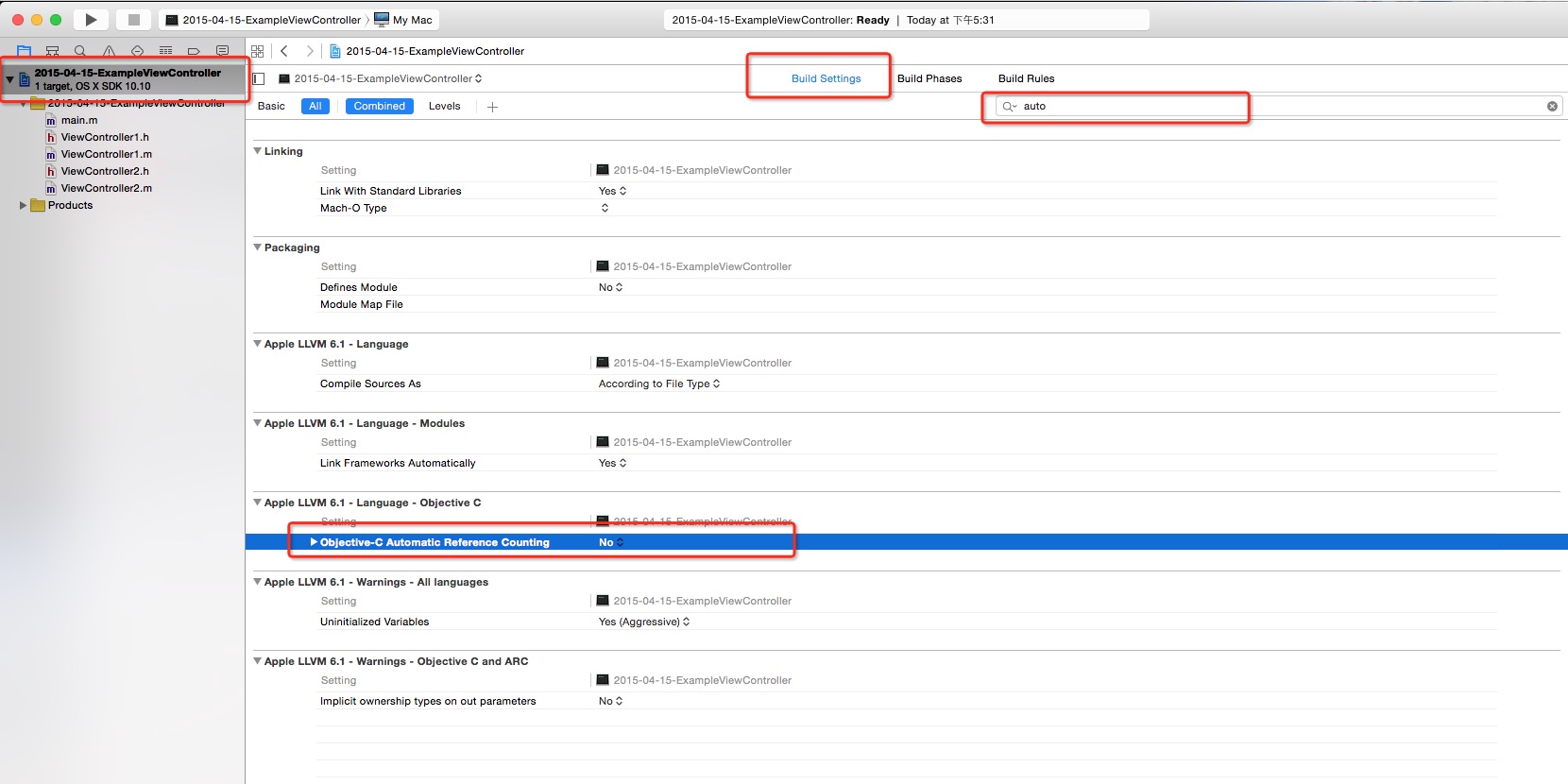Open the Debug navigator

[165, 51]
